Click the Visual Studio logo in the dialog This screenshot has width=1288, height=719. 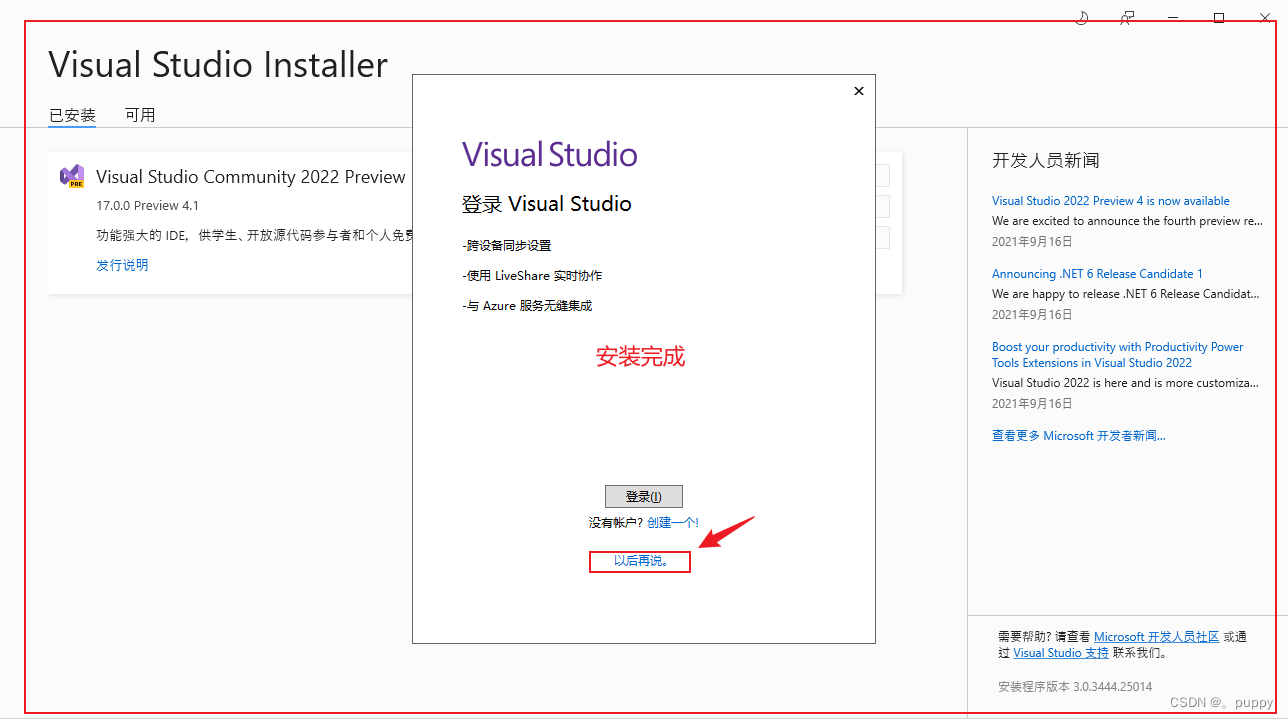(549, 153)
